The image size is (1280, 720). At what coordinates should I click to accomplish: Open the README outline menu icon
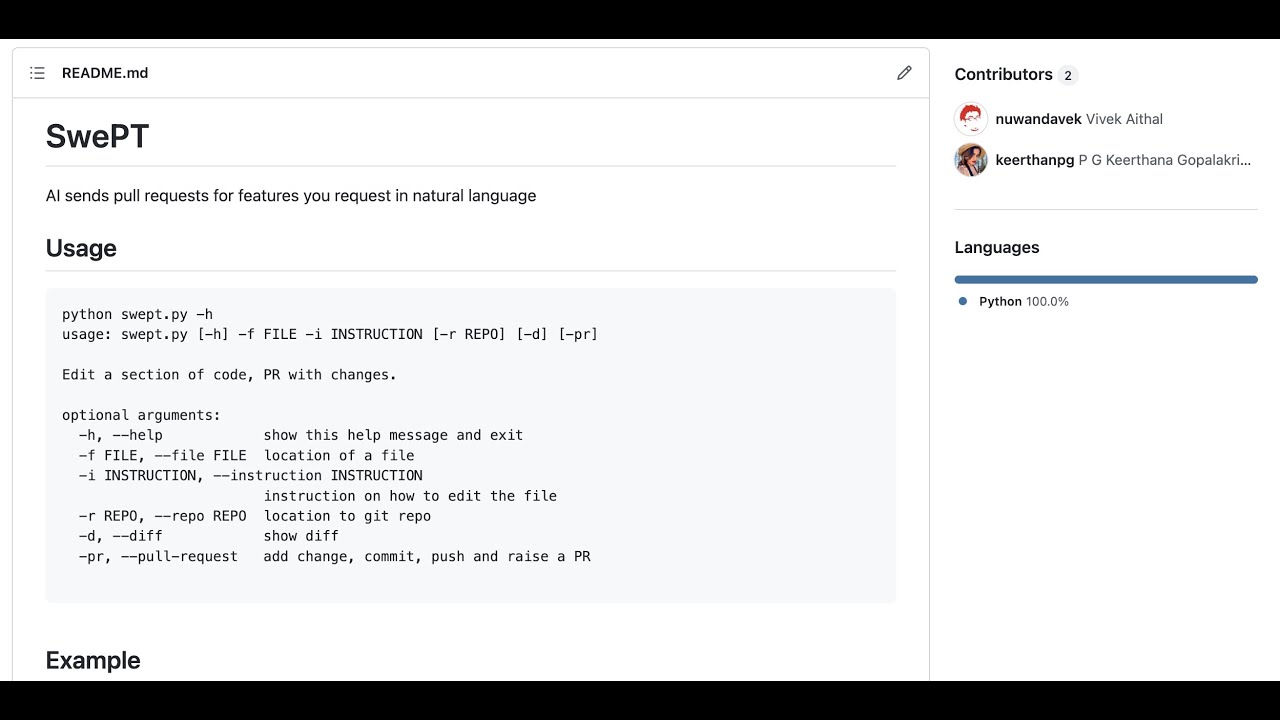tap(38, 73)
